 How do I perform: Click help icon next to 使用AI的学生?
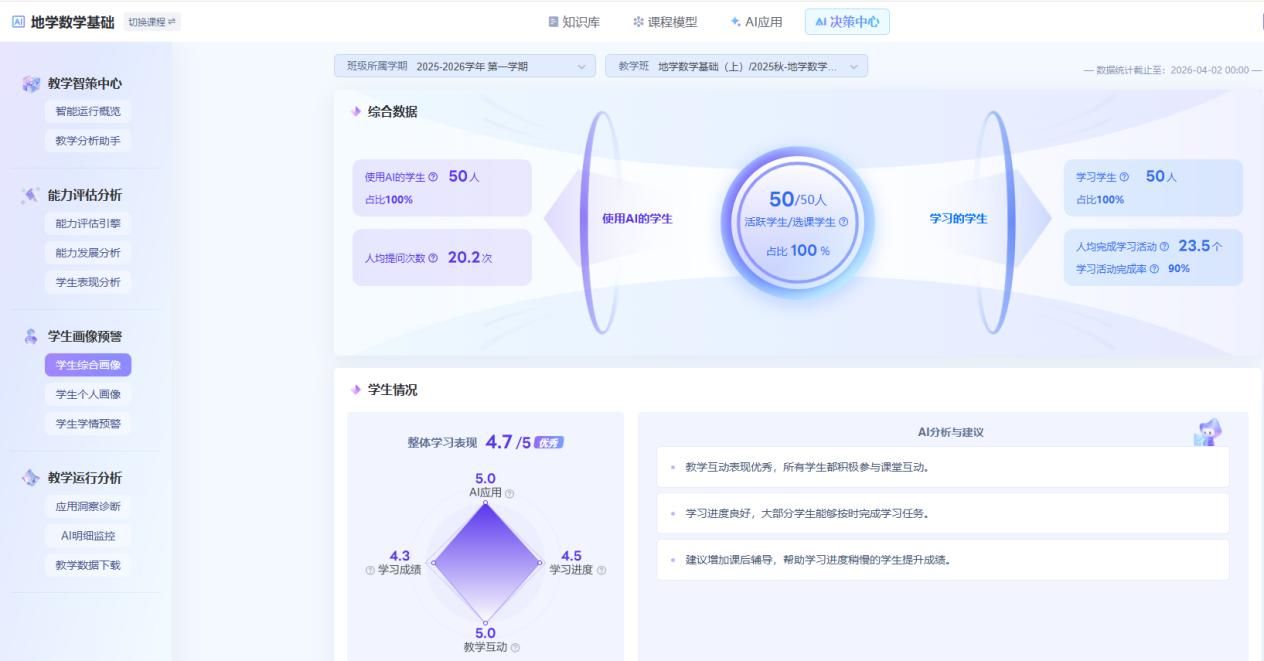point(433,177)
